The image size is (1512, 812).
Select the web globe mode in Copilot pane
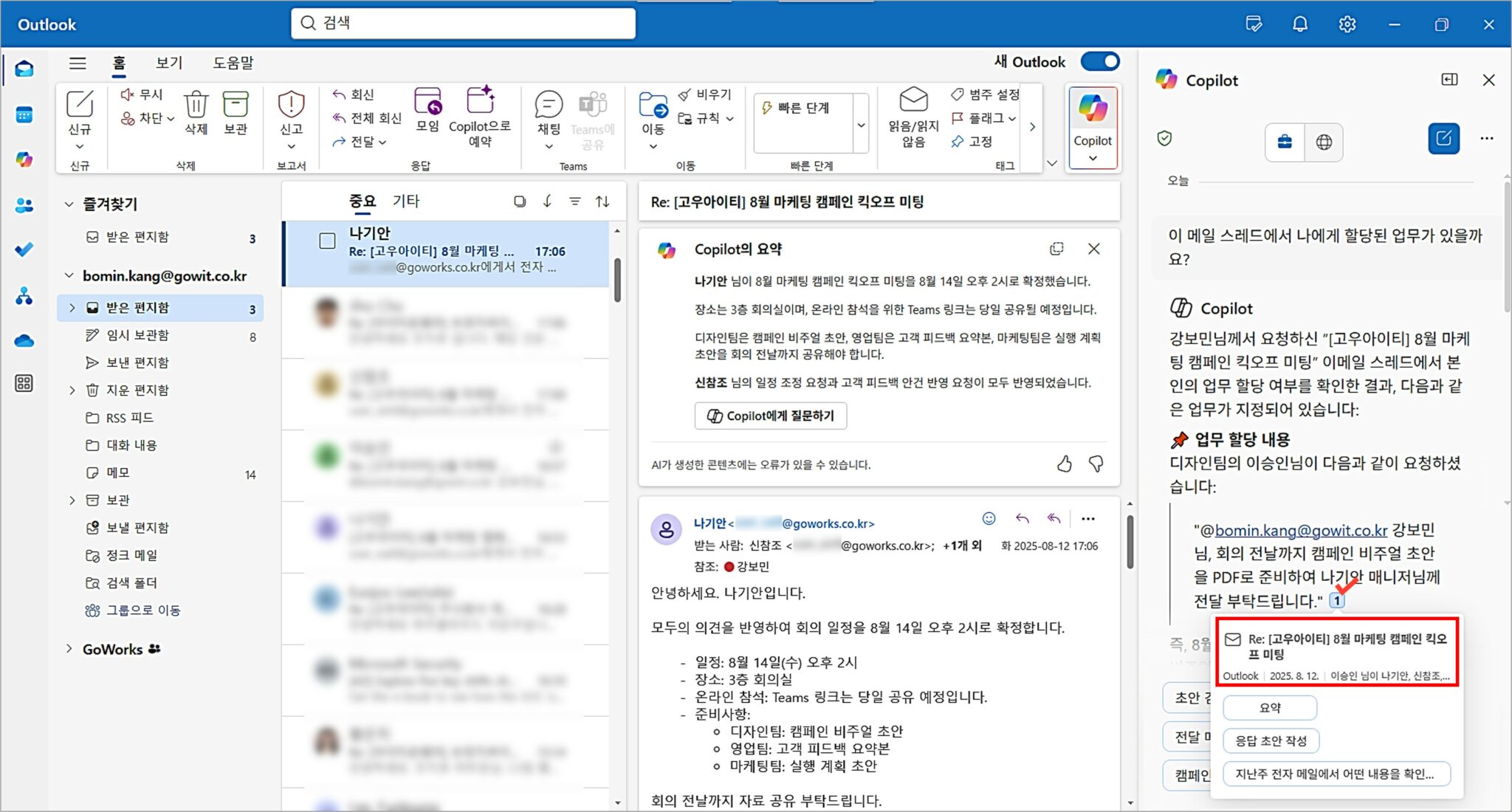tap(1324, 142)
